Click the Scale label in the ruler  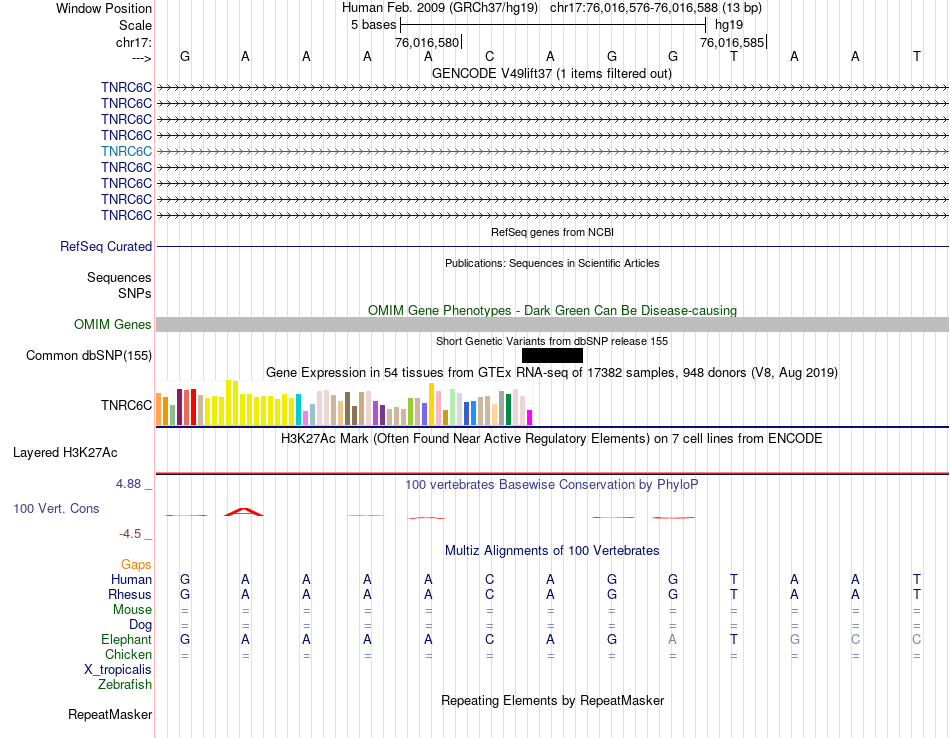(135, 25)
